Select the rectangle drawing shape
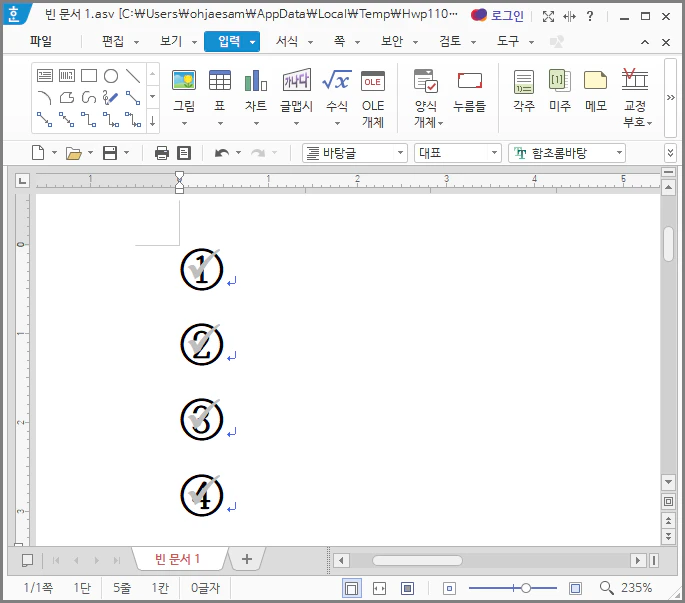The height and width of the screenshot is (603, 685). [89, 76]
